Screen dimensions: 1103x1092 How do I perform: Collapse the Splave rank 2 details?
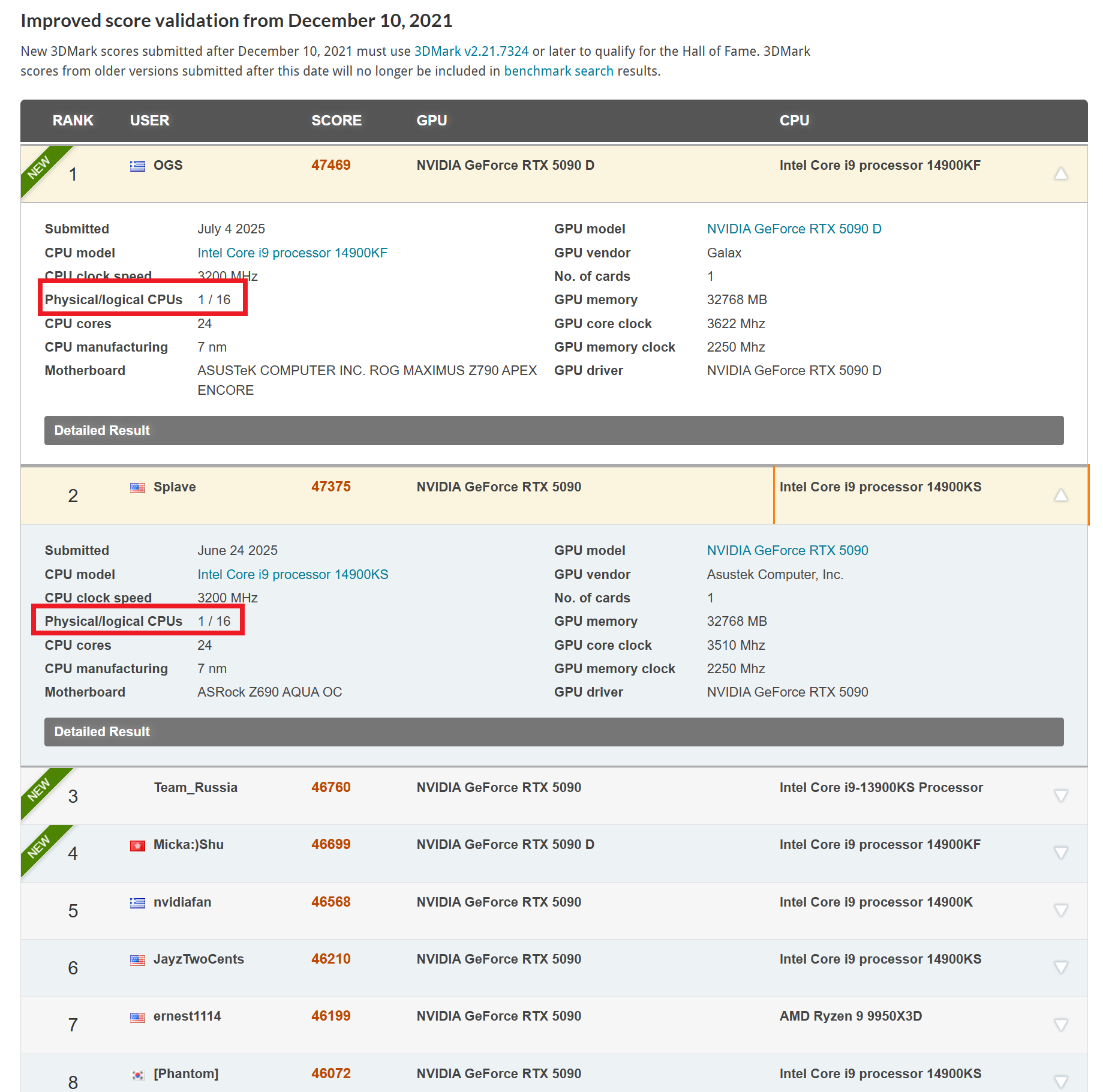point(1060,496)
